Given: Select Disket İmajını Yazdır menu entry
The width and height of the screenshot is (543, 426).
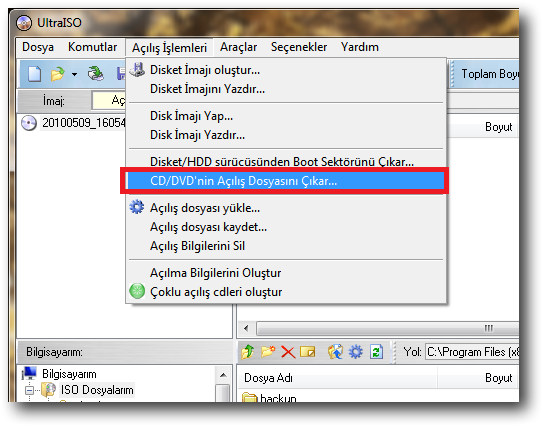Looking at the screenshot, I should (286, 89).
